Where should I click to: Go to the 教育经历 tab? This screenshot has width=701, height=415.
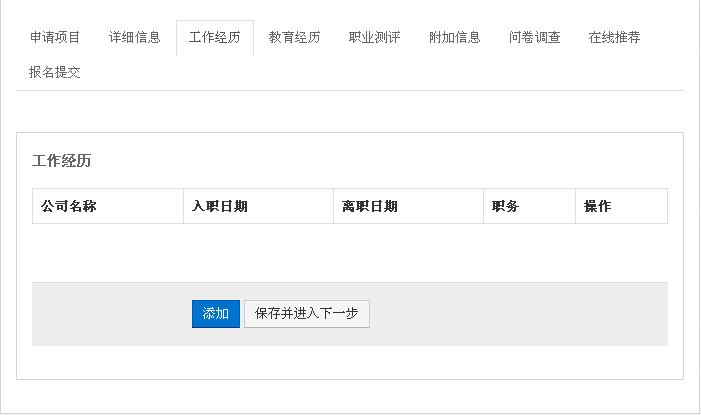[295, 38]
